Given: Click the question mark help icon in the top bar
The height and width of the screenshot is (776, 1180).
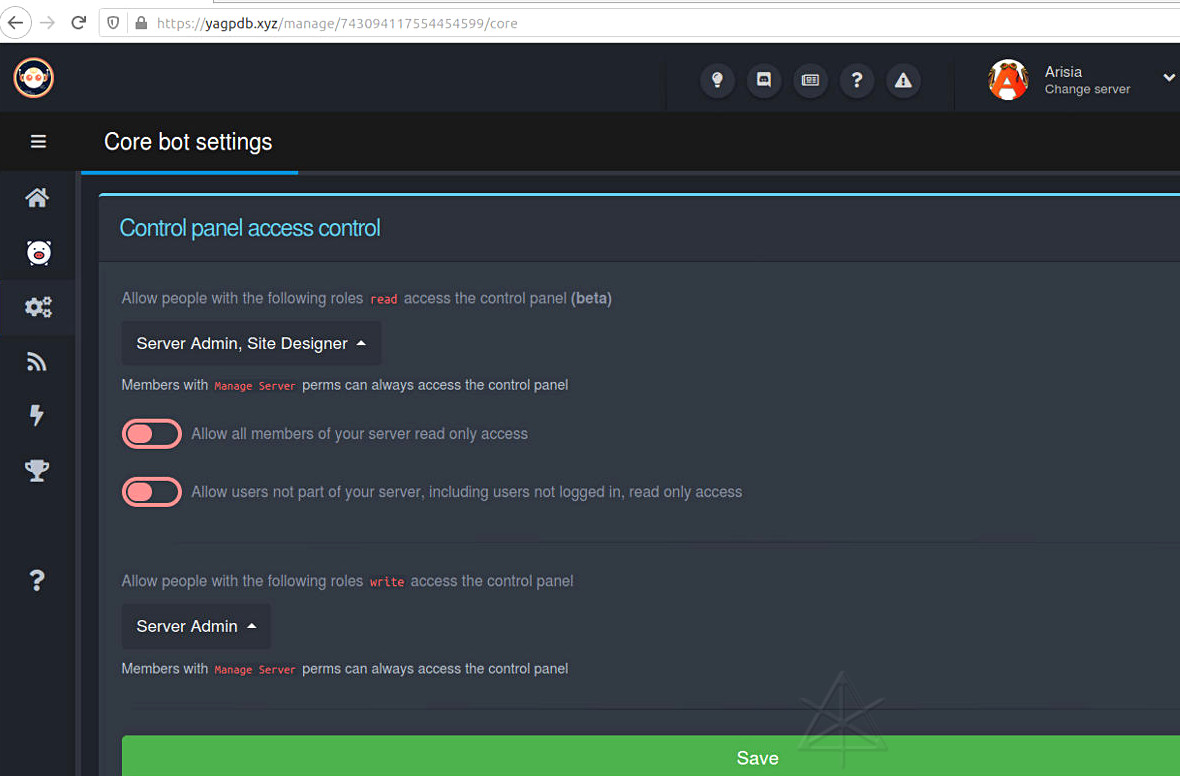Looking at the screenshot, I should pyautogui.click(x=857, y=80).
